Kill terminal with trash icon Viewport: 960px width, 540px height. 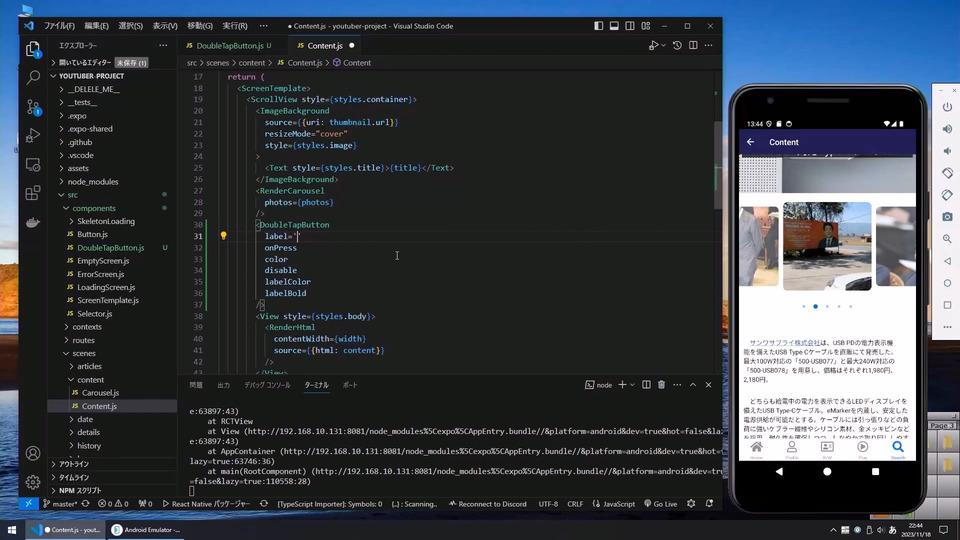(661, 384)
